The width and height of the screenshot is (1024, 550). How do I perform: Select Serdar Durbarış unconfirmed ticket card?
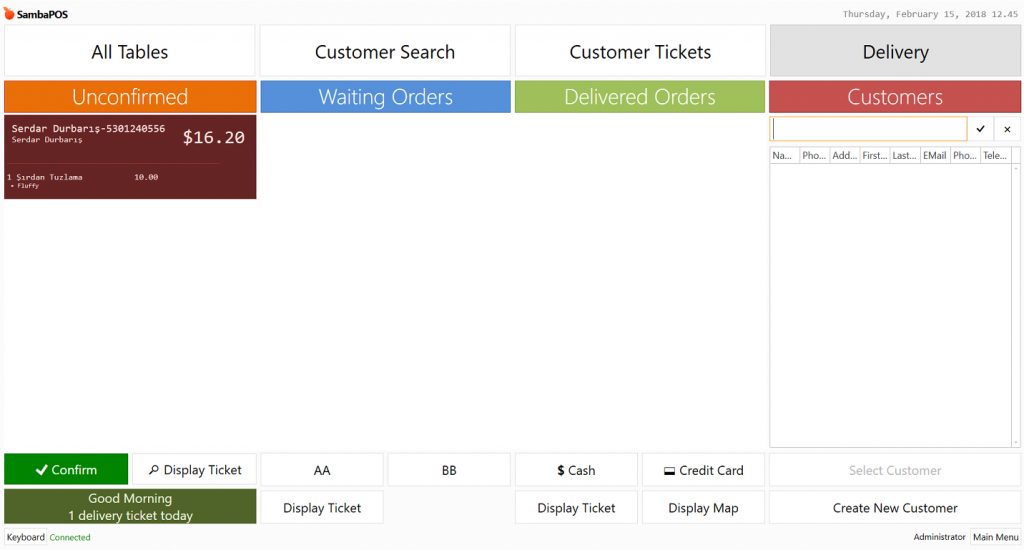point(130,157)
